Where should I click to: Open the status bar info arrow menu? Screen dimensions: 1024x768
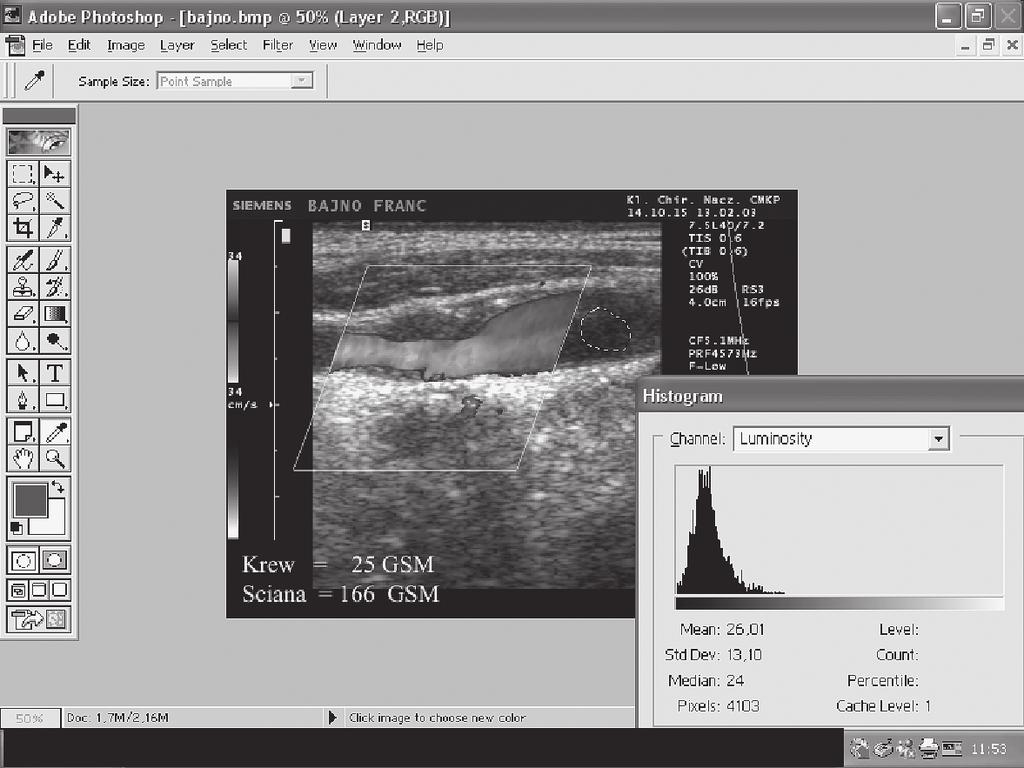[x=332, y=718]
